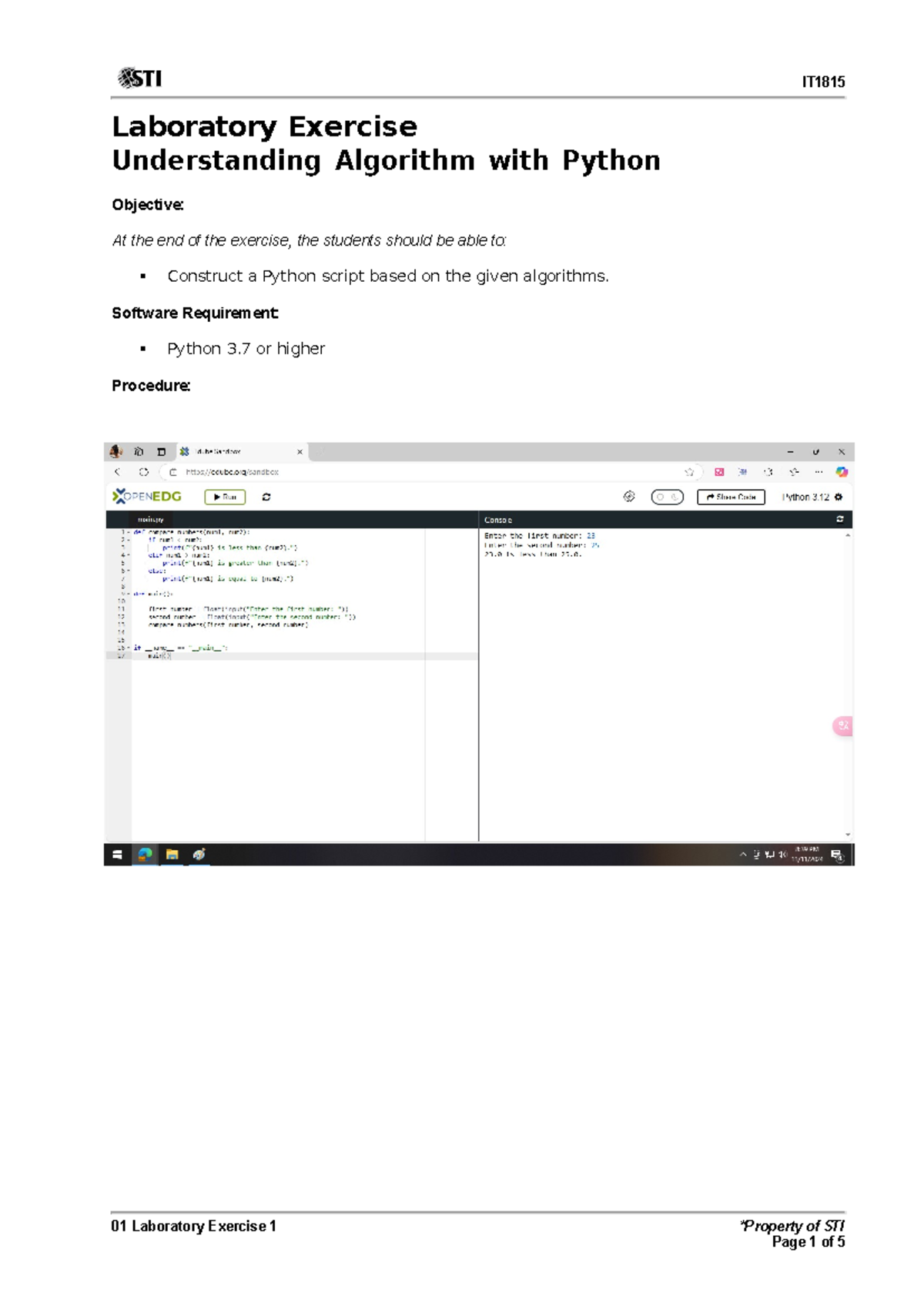Open the browser three-dots menu

click(819, 472)
